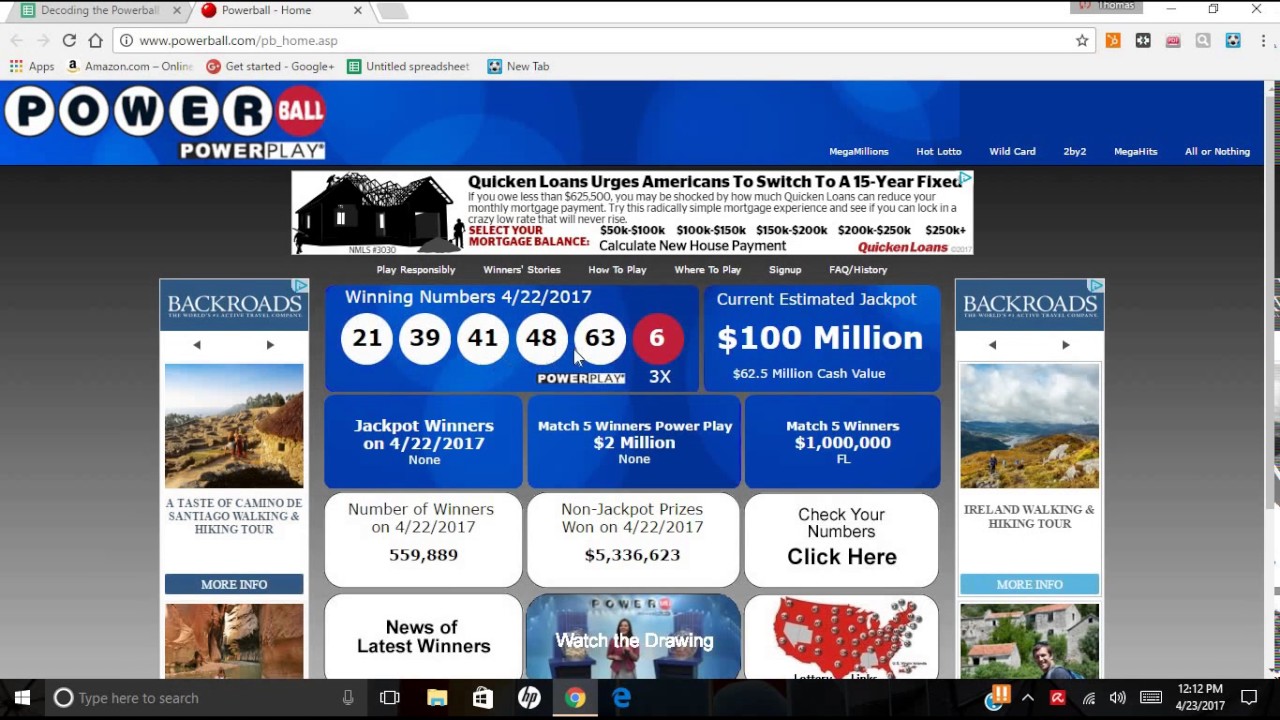This screenshot has width=1280, height=720.
Task: Open Ireland Walking & Hiking tour photo
Action: point(1029,426)
